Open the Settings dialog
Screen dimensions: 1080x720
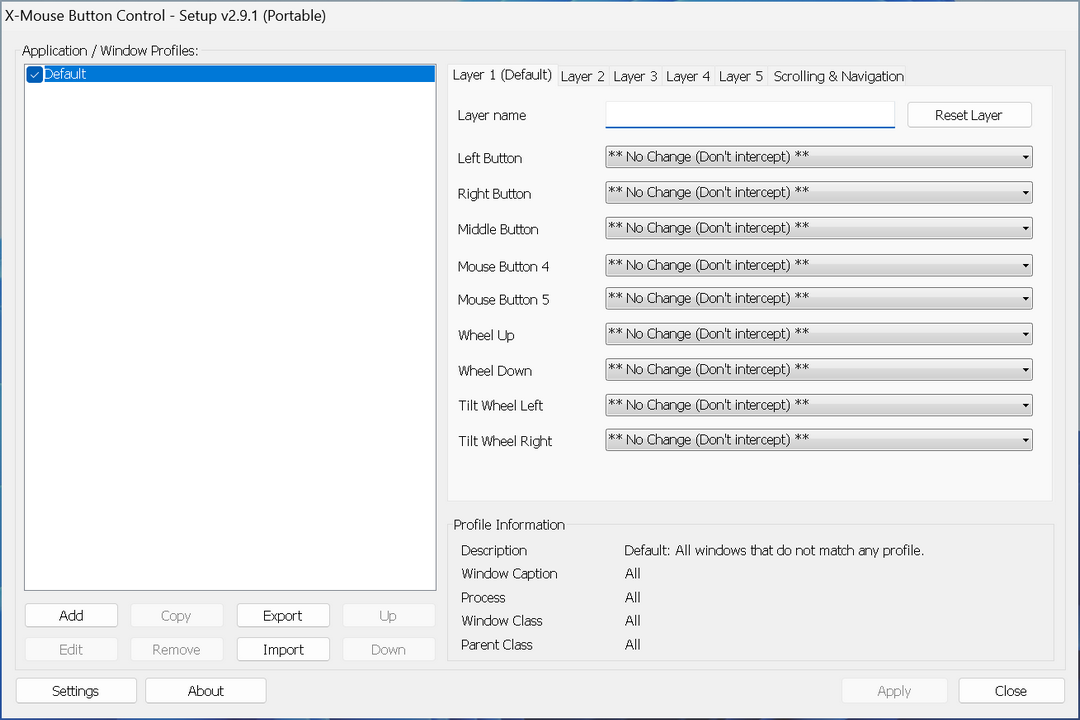(x=76, y=691)
